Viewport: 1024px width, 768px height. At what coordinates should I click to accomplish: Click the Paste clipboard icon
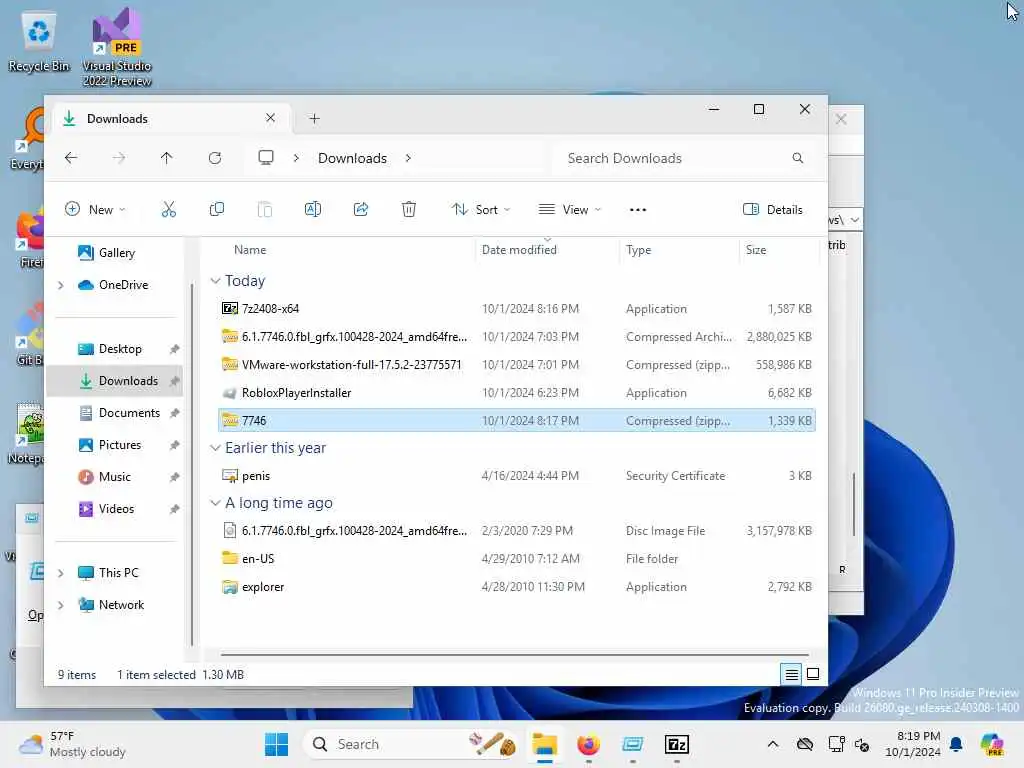coord(264,210)
